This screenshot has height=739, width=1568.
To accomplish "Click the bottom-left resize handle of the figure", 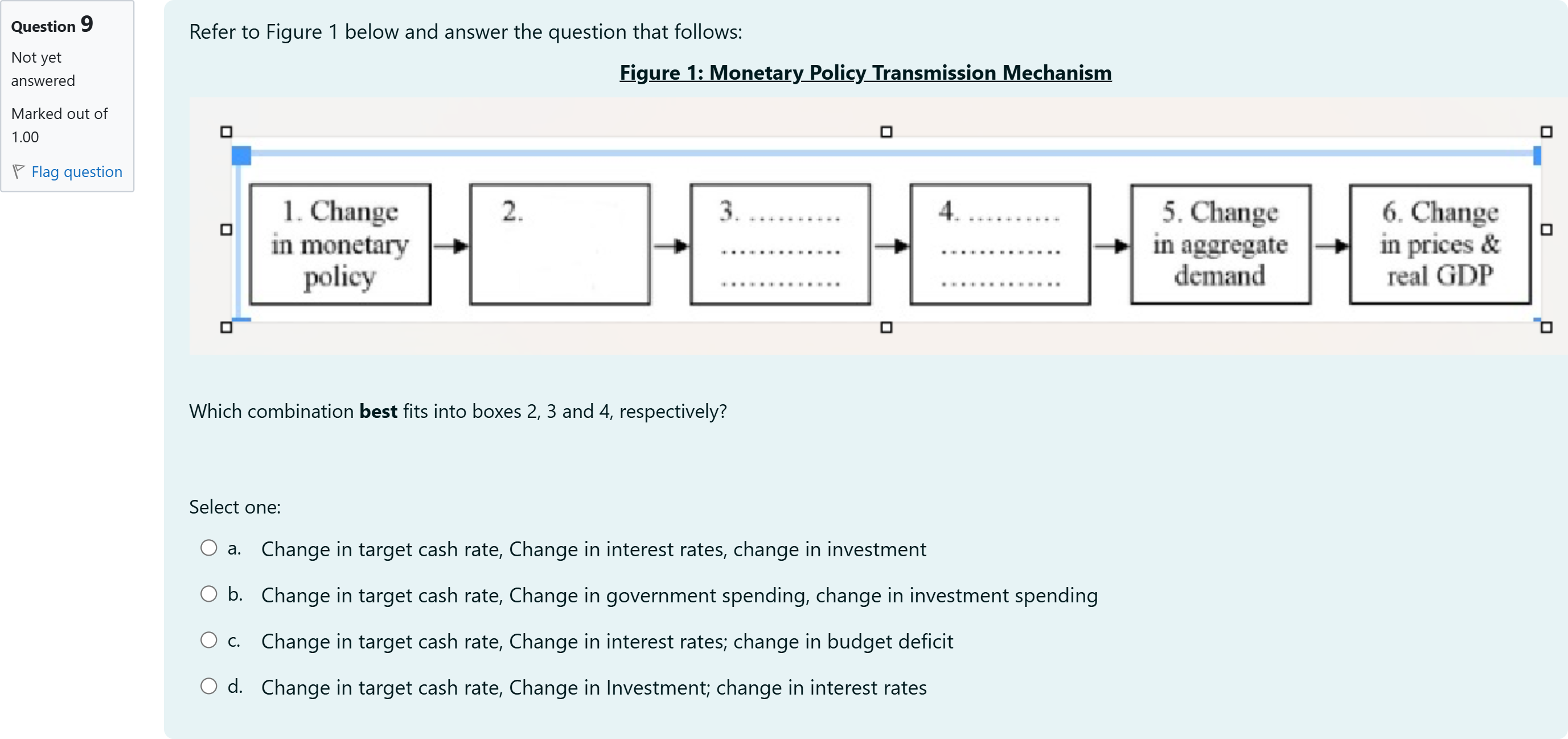I will tap(227, 327).
